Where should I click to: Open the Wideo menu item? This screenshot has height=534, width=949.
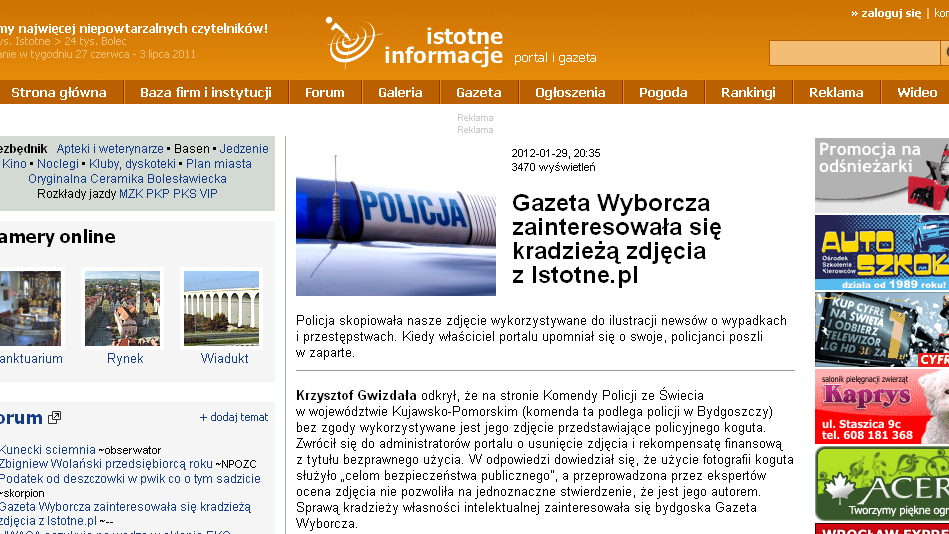916,93
